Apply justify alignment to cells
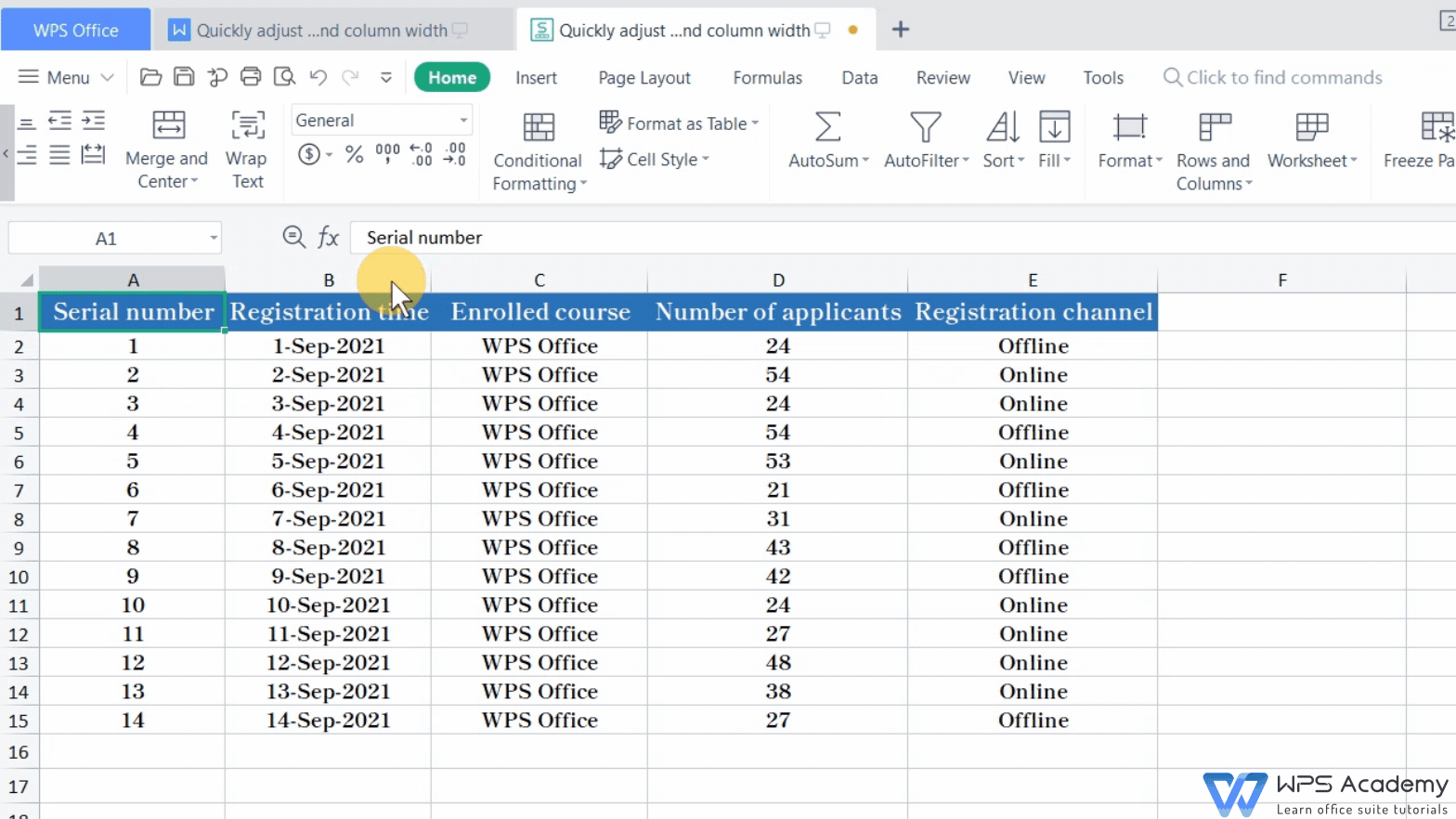The width and height of the screenshot is (1456, 819). [59, 154]
